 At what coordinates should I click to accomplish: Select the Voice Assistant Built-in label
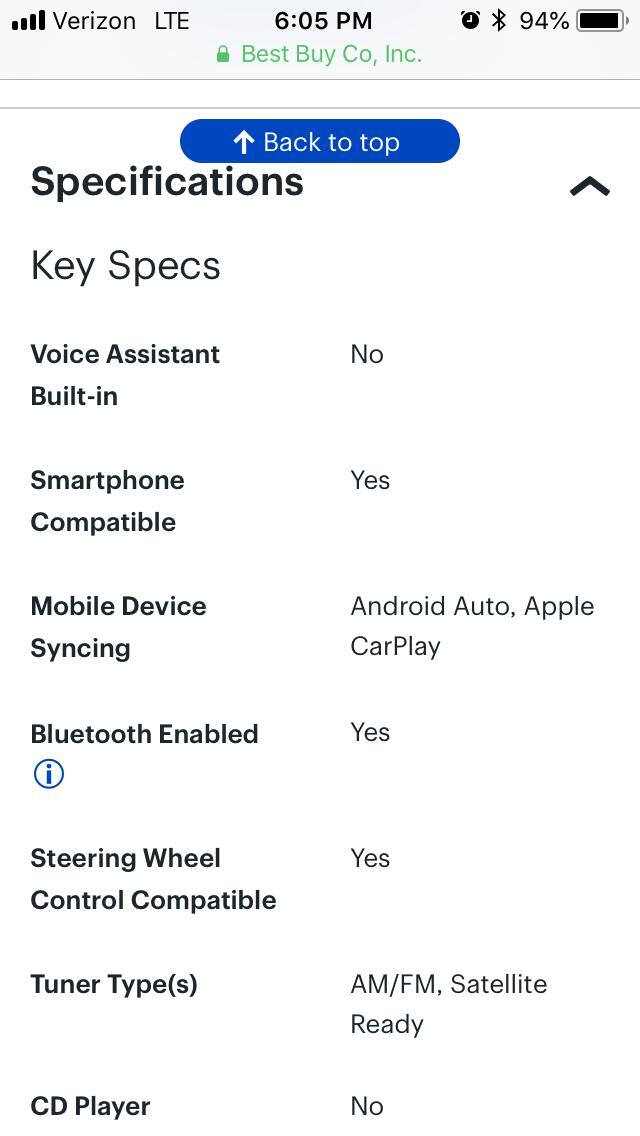point(125,375)
